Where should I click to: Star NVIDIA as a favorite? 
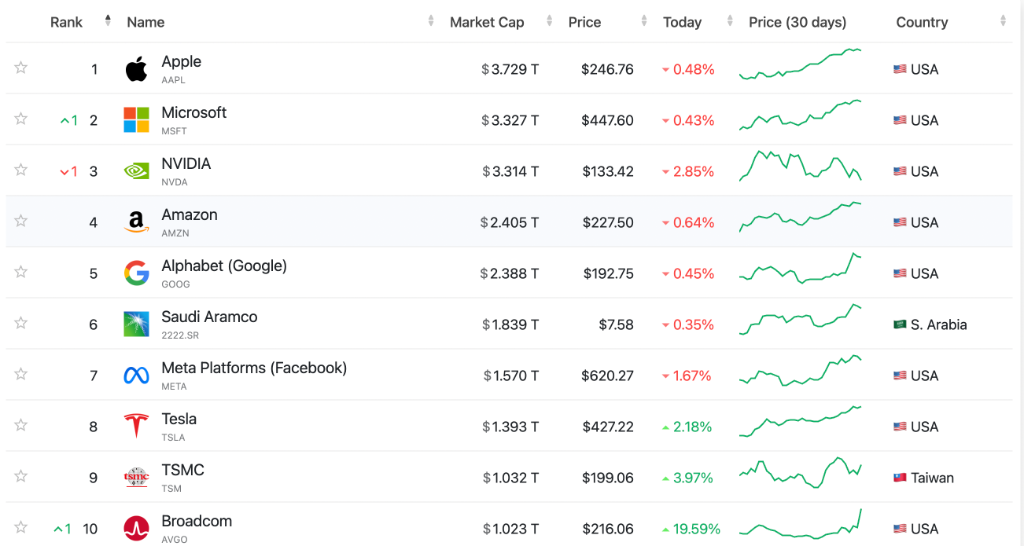coord(21,170)
